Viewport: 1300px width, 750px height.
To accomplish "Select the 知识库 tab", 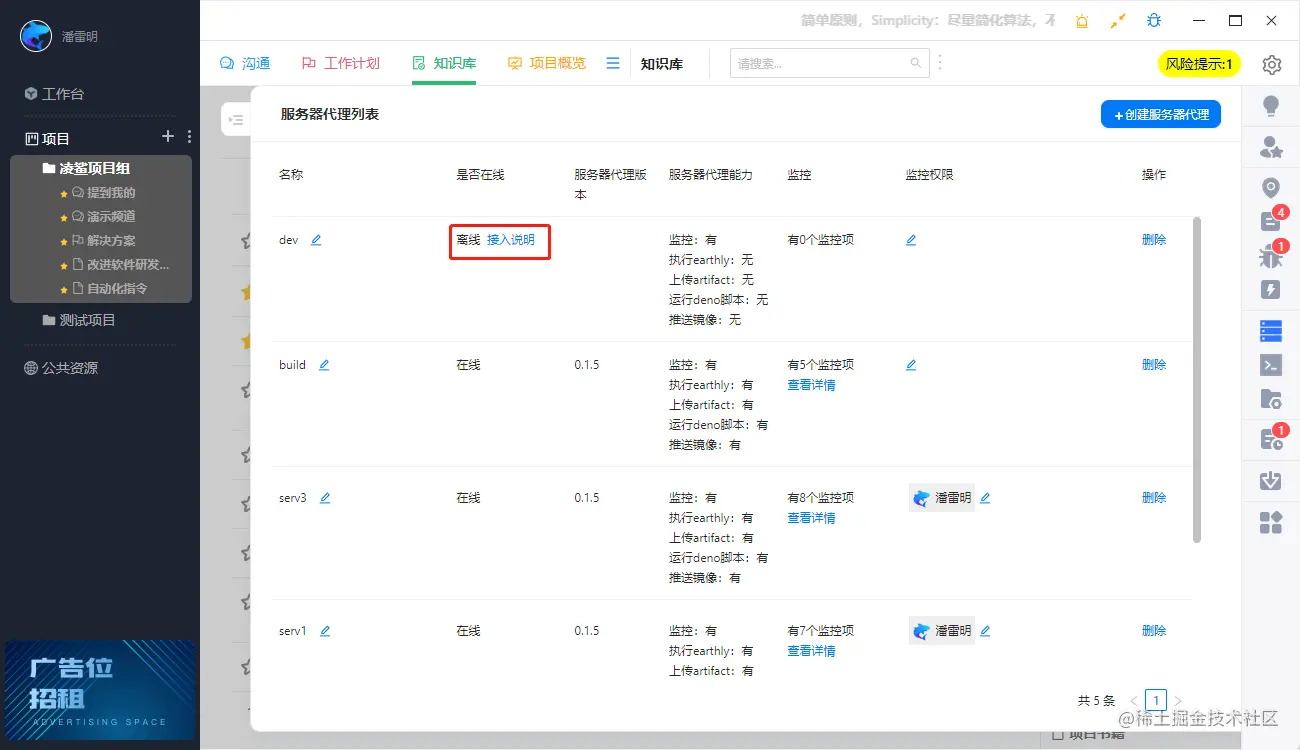I will [444, 63].
